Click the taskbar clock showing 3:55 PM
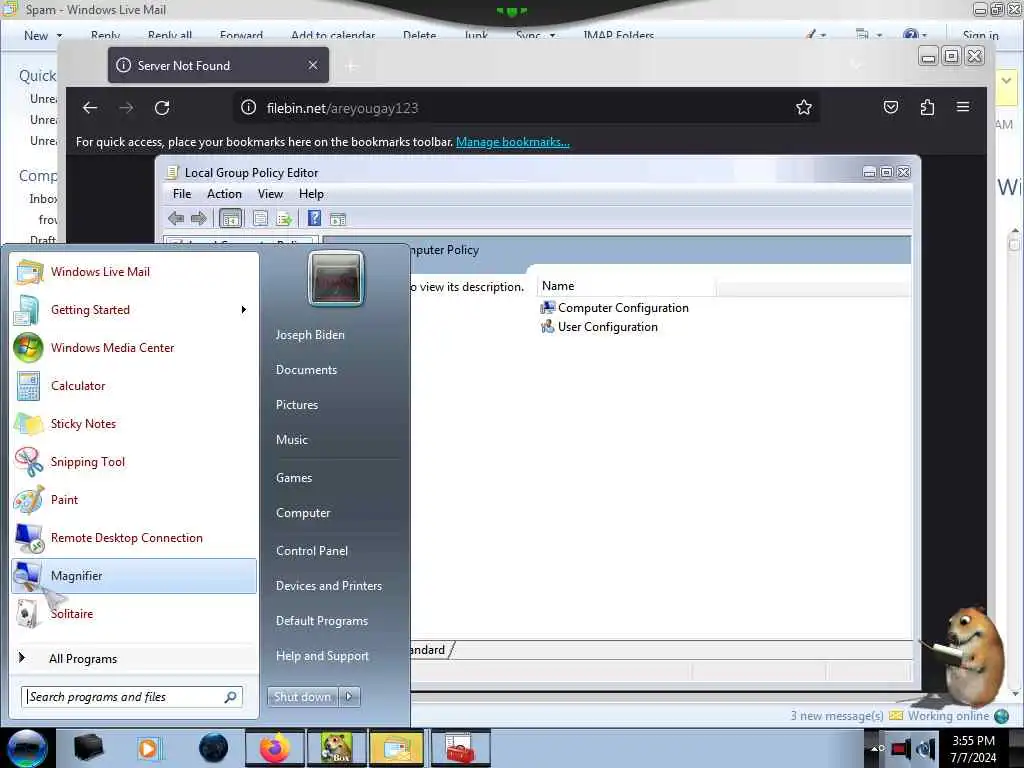 (973, 749)
